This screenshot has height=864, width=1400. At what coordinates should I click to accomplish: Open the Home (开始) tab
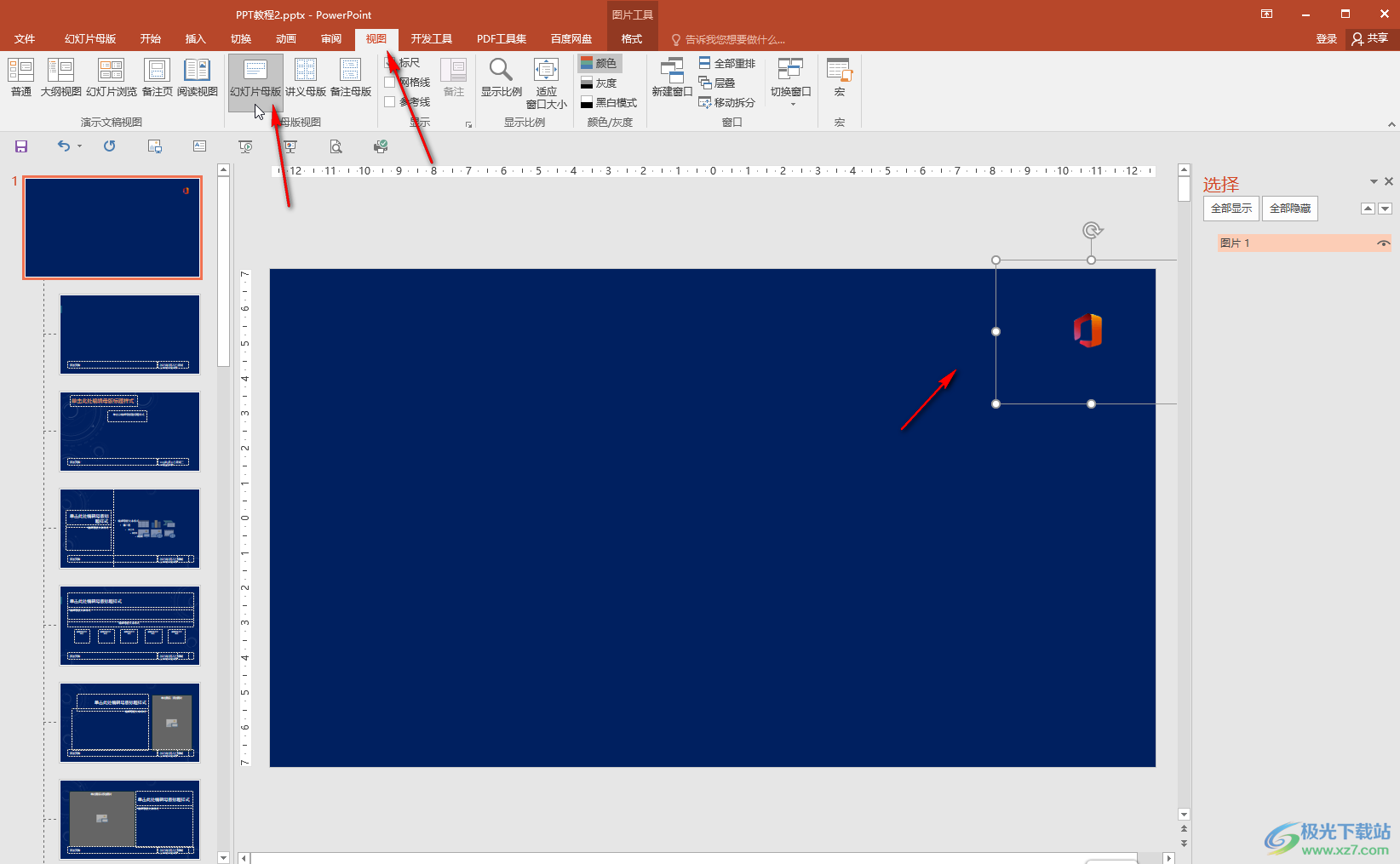151,39
